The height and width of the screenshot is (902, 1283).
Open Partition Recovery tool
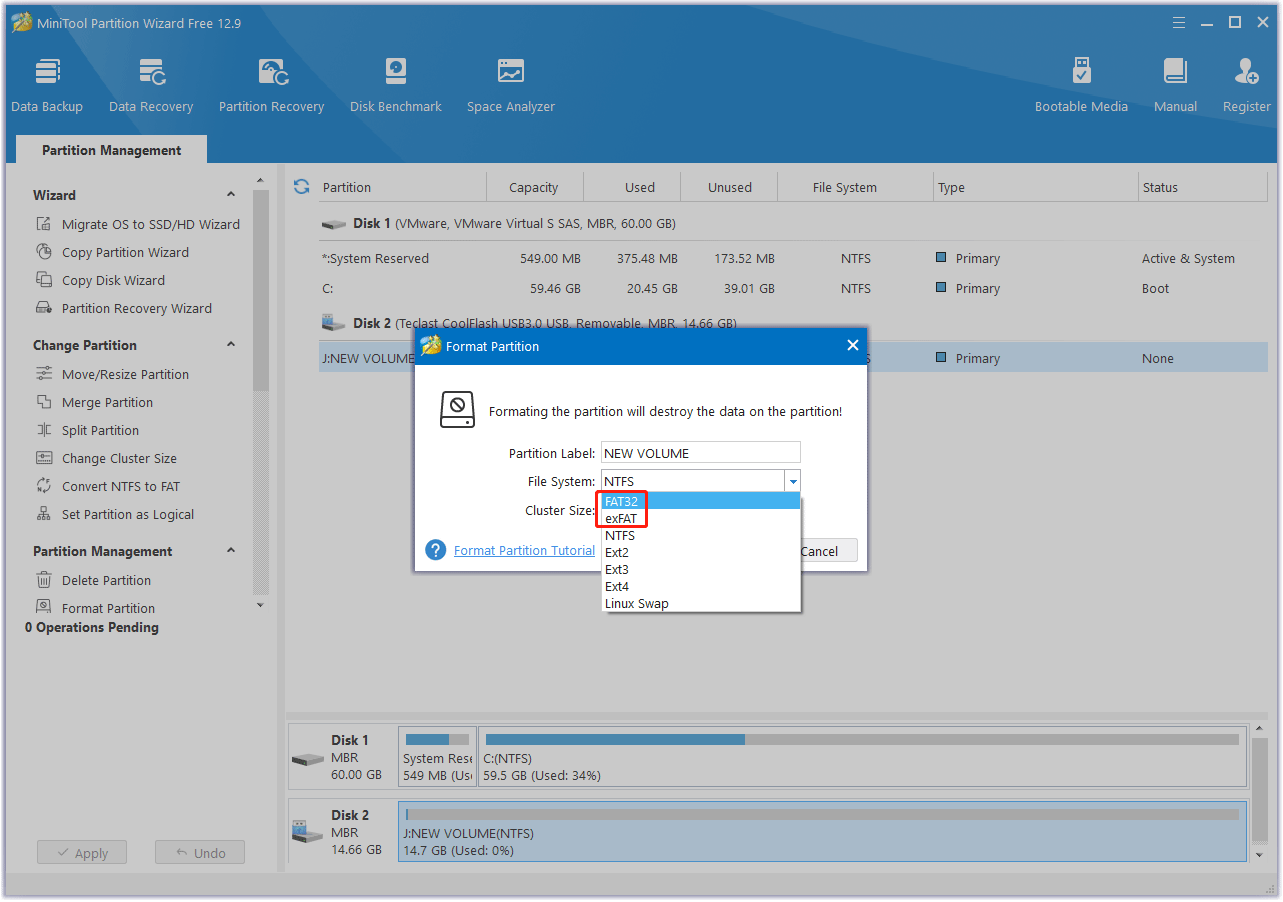coord(271,85)
